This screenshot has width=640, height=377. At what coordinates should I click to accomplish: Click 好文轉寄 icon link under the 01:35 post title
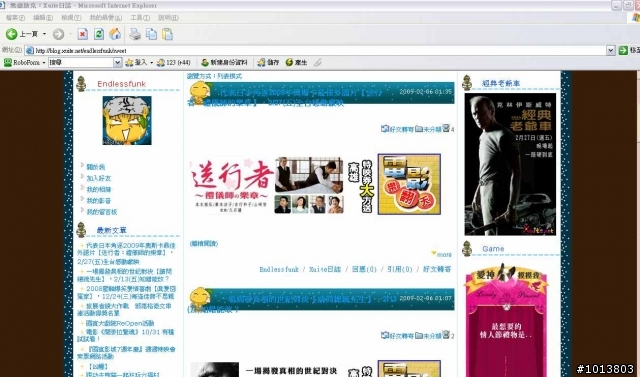coord(398,129)
